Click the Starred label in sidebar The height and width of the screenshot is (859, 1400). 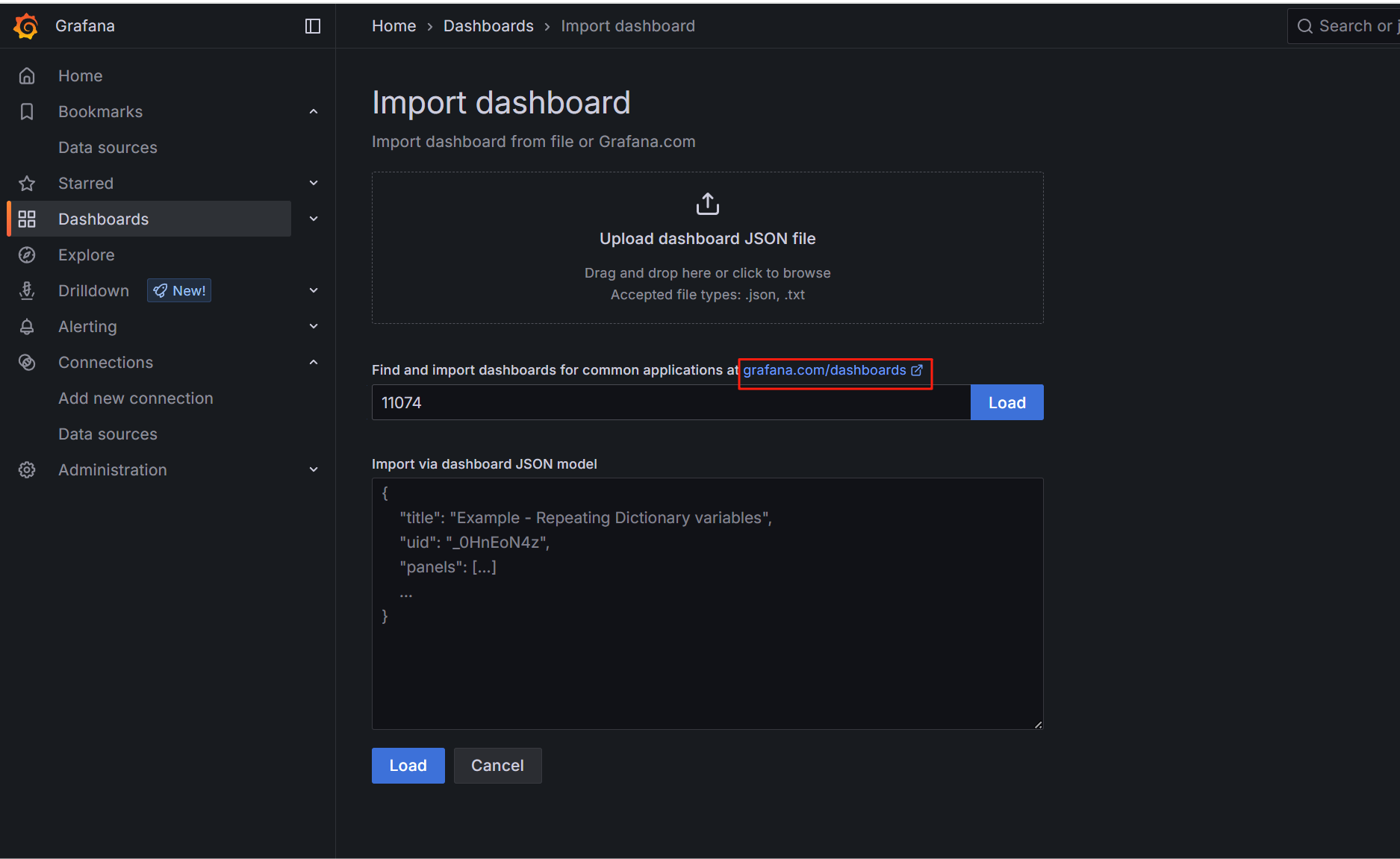(86, 183)
